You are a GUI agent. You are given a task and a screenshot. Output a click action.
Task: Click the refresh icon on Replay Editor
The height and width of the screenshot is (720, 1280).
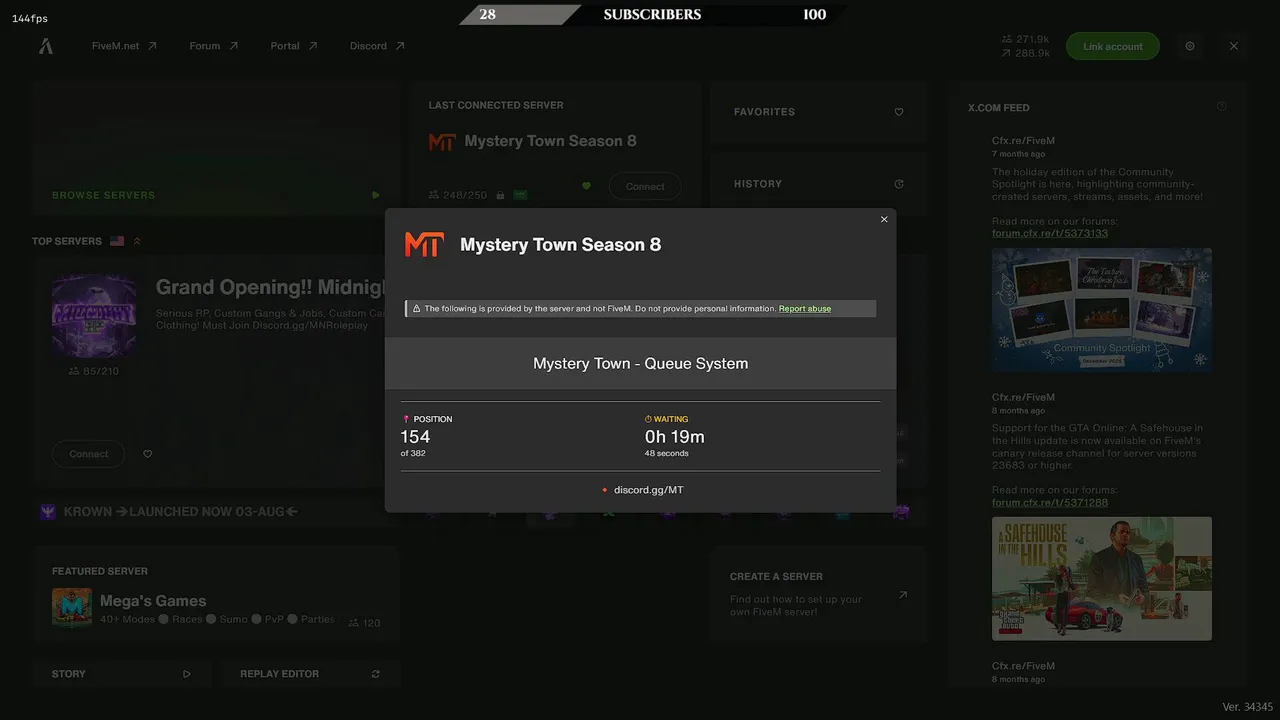click(376, 674)
